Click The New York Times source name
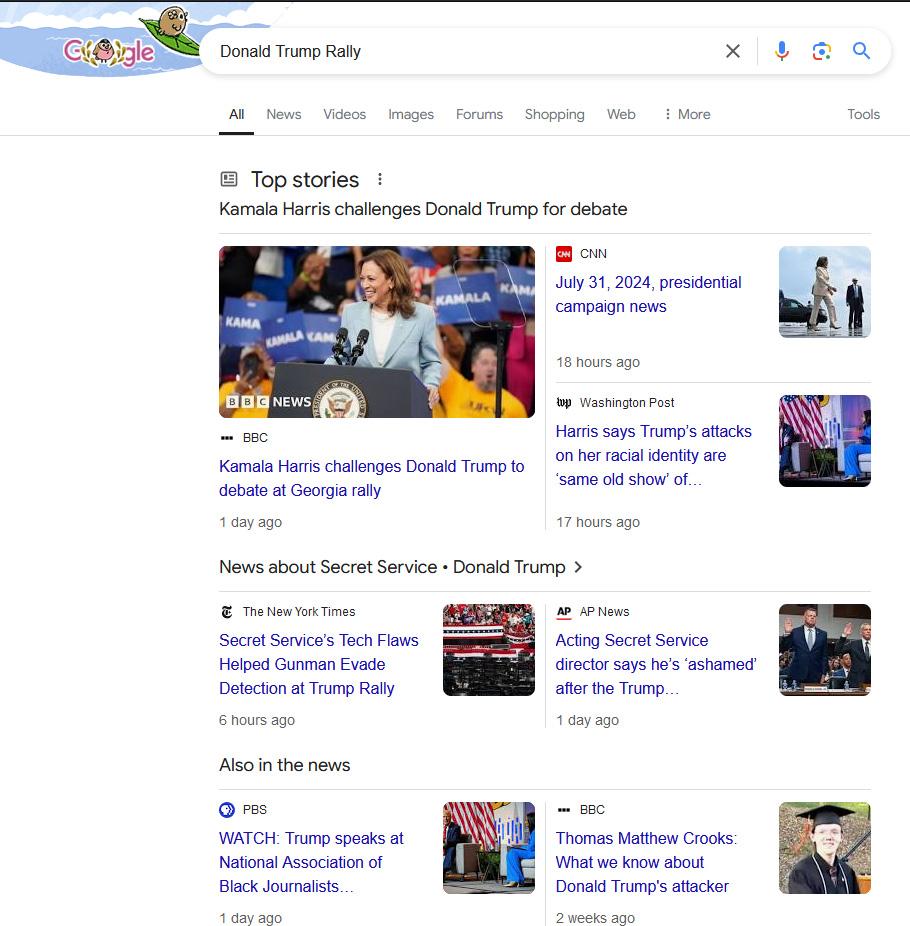 [x=299, y=612]
